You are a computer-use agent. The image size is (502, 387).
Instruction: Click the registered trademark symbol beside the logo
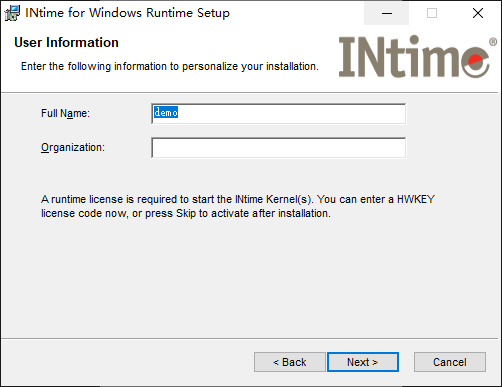point(493,42)
